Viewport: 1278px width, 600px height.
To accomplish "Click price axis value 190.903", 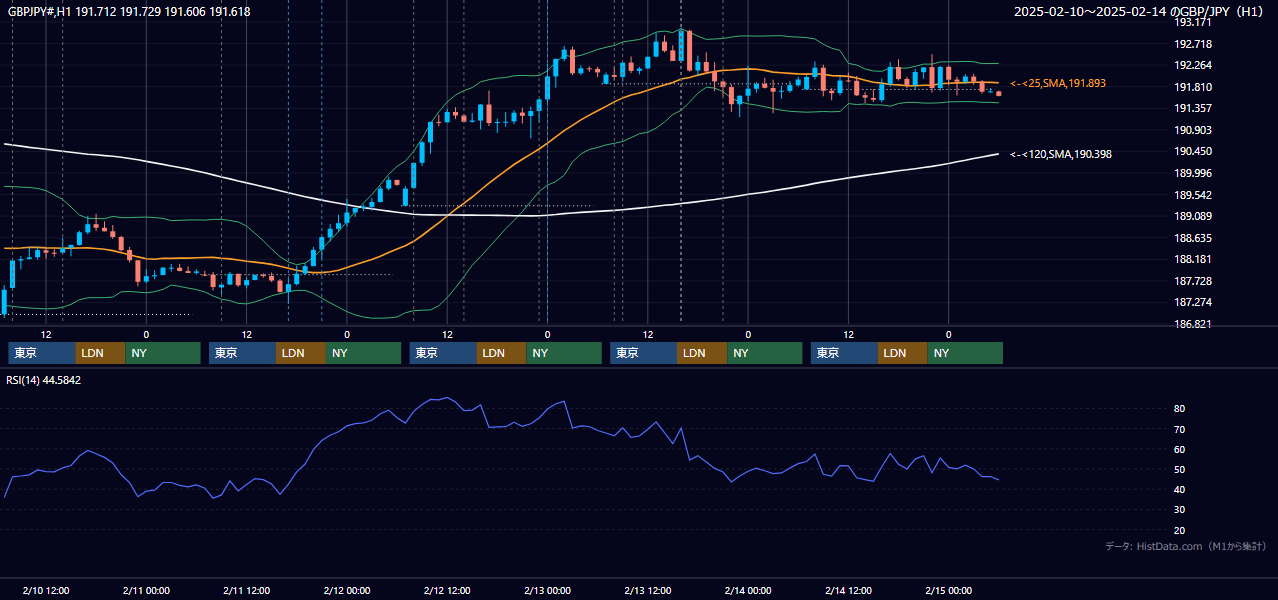I will coord(1193,130).
